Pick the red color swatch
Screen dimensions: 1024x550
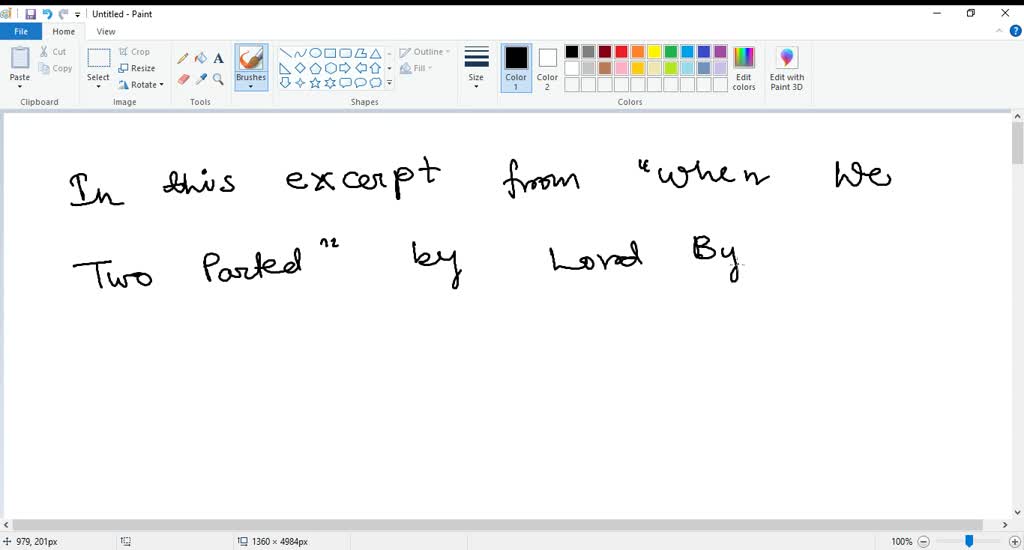(621, 52)
